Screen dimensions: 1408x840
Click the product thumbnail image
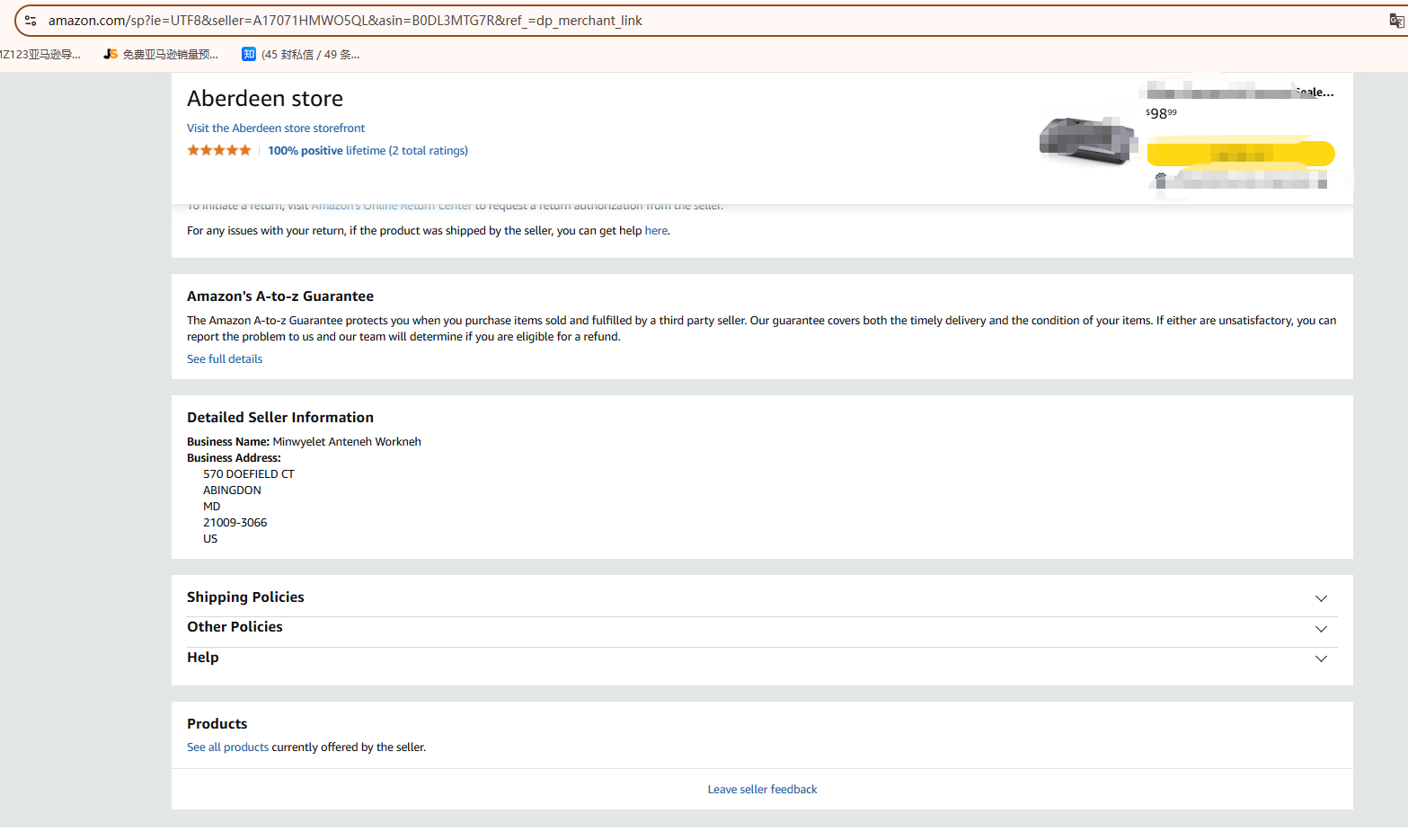point(1087,141)
